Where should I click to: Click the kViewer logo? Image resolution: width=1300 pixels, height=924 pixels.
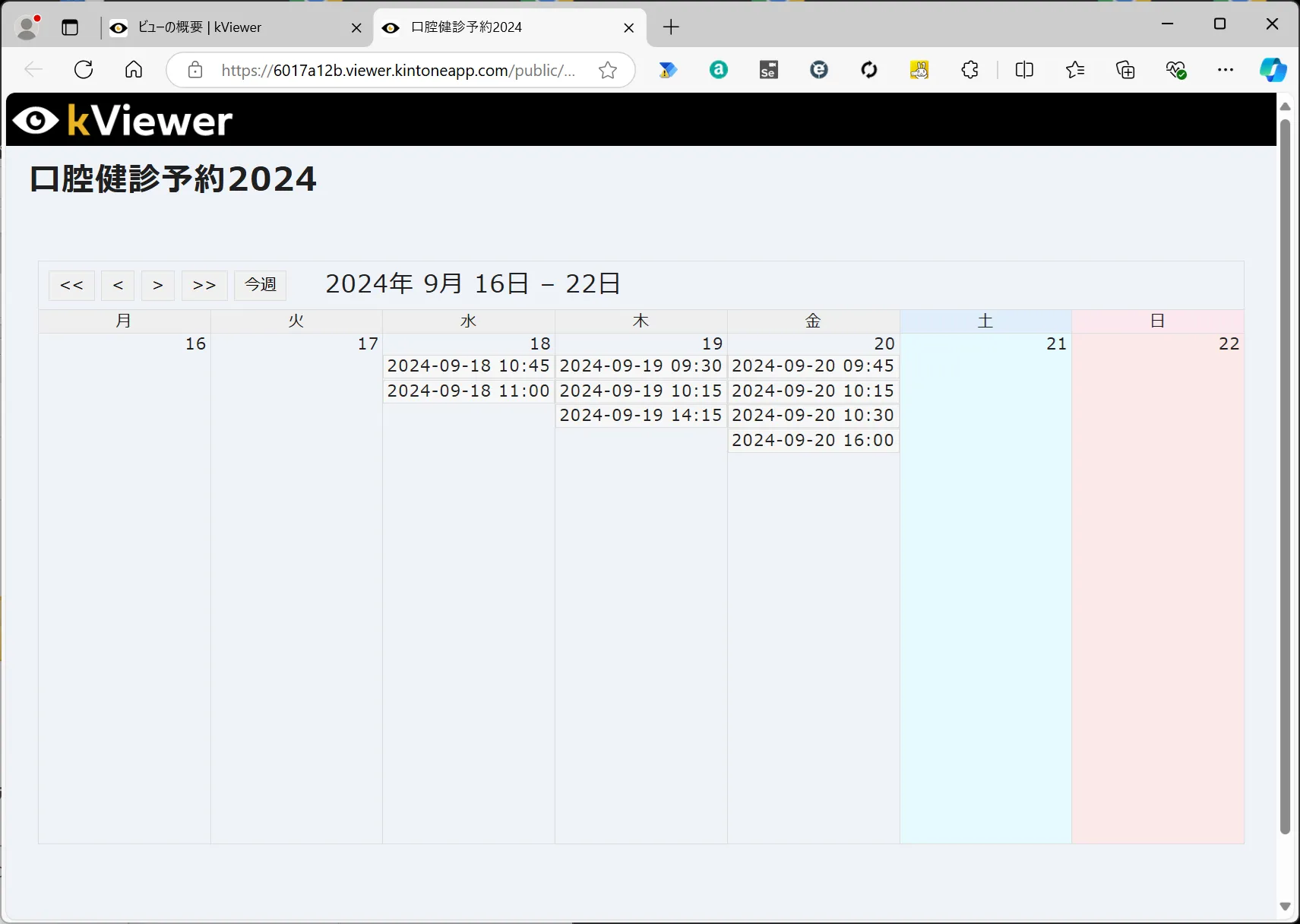tap(123, 120)
